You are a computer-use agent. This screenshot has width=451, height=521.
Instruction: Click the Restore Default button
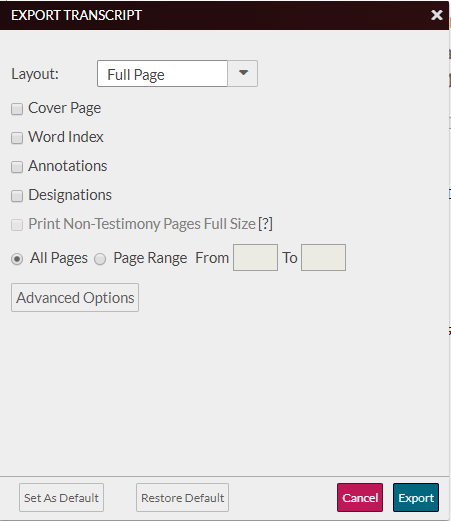coord(182,498)
